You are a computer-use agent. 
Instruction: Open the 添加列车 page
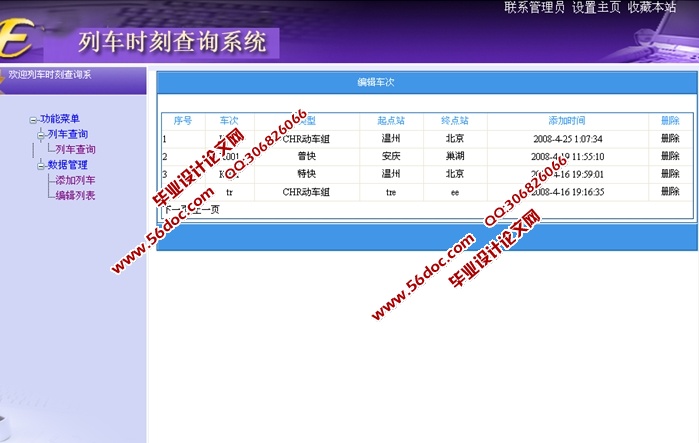pos(75,180)
